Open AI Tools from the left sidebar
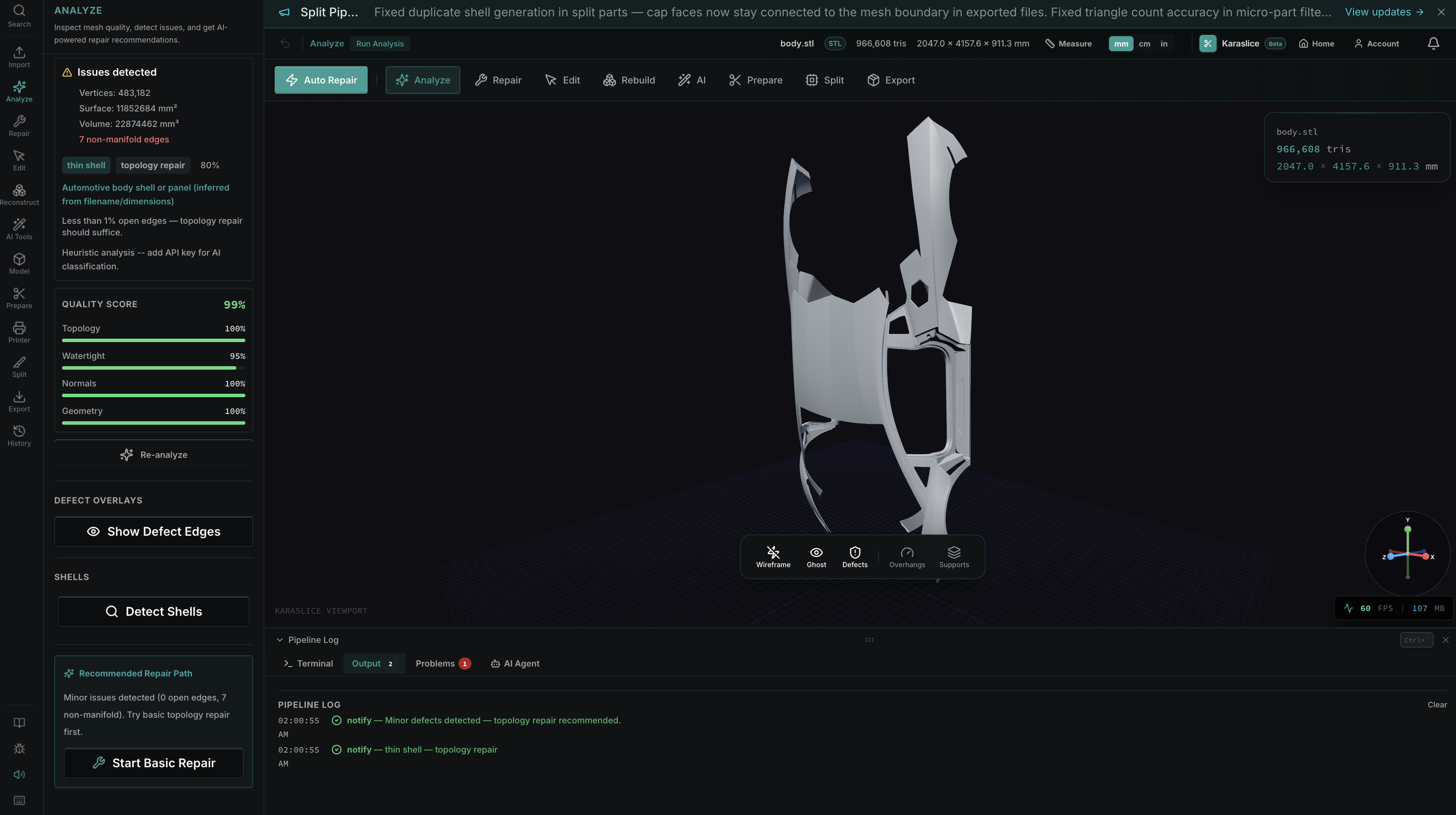Viewport: 1456px width, 815px height. coord(19,228)
